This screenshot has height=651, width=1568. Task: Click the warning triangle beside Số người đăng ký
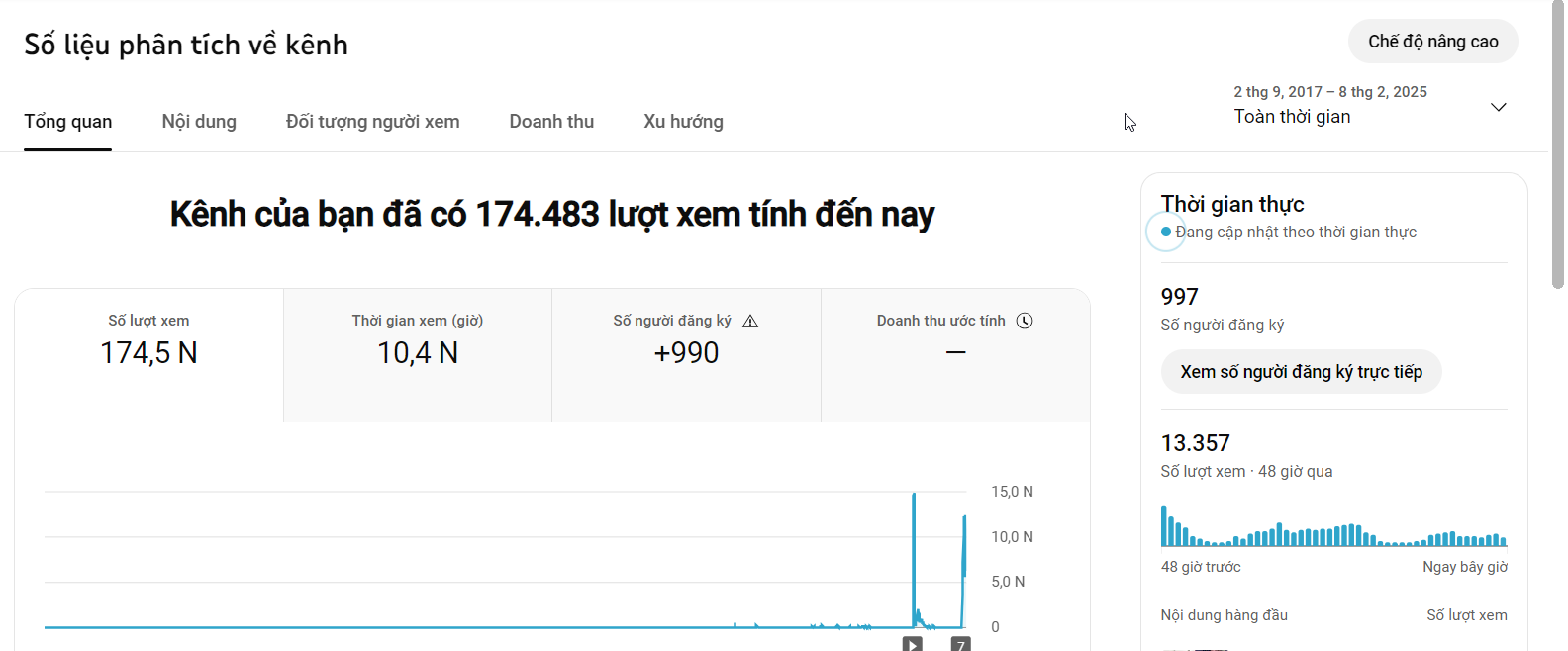(x=750, y=321)
